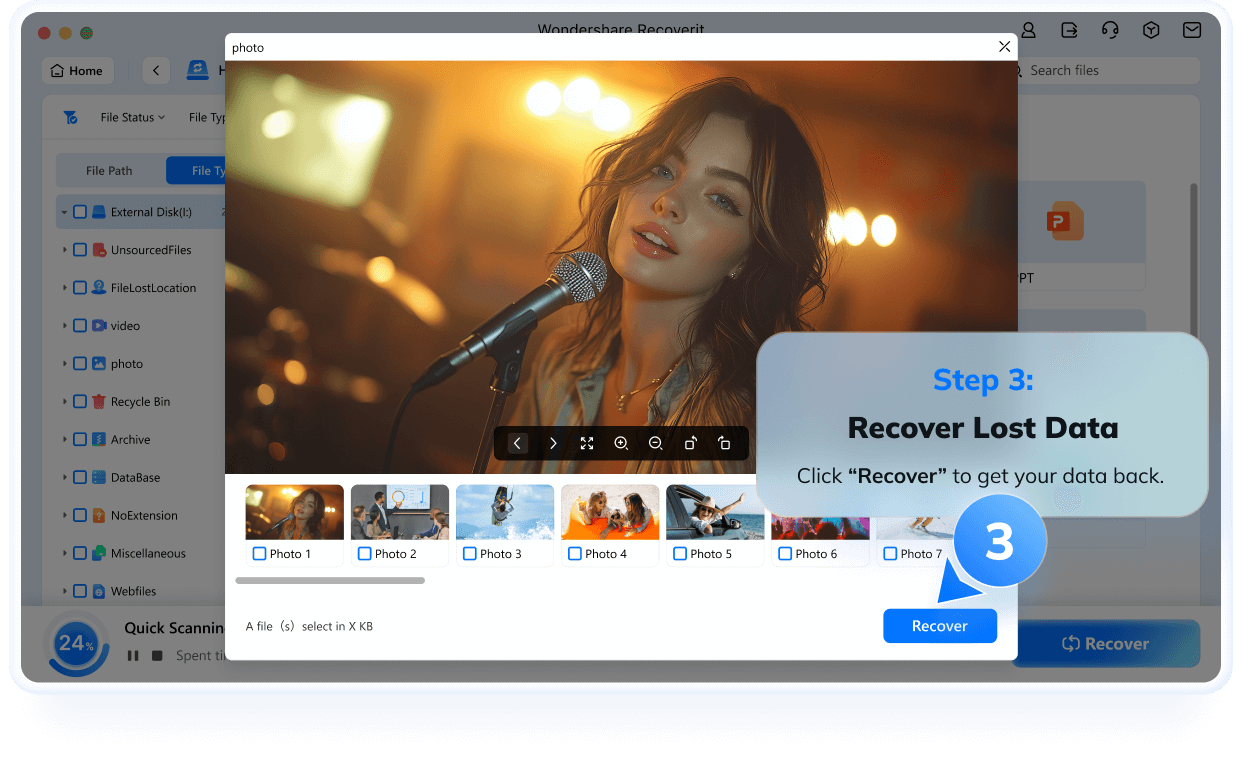
Task: Show the previous photo with left arrow
Action: tap(517, 443)
